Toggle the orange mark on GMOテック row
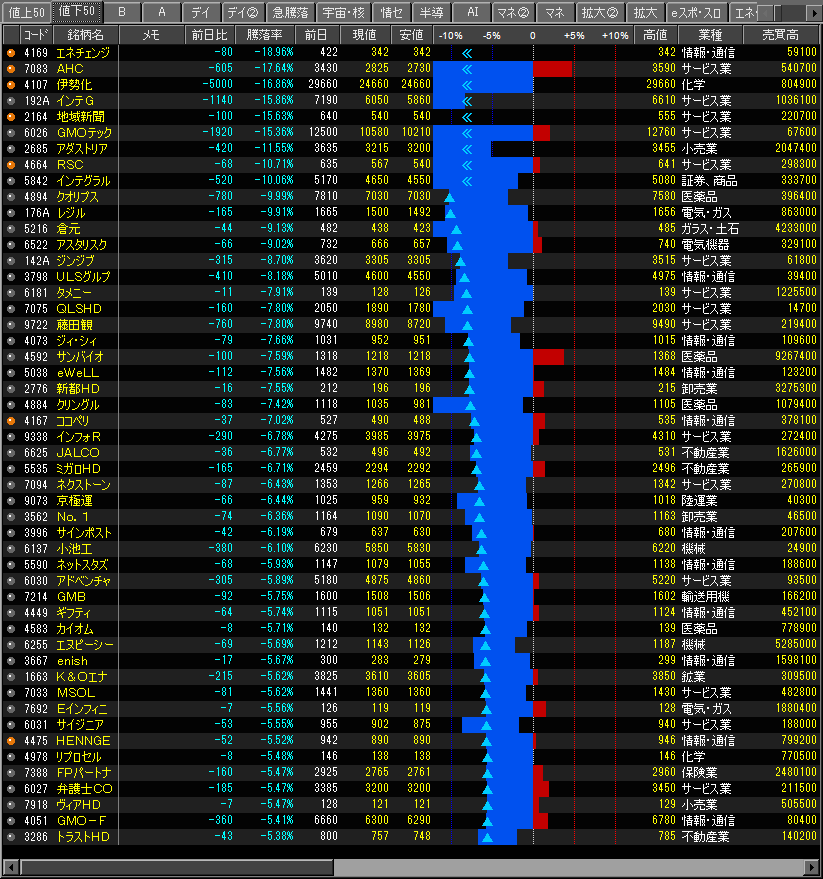823x879 pixels. 11,132
